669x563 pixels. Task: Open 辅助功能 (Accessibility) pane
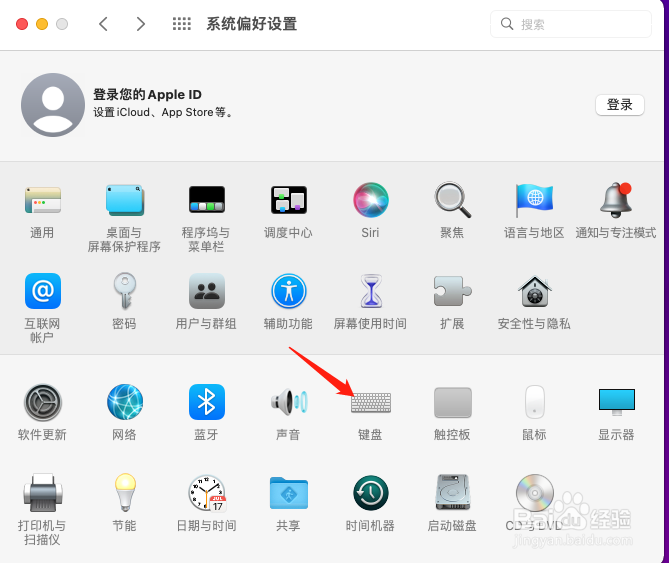pyautogui.click(x=288, y=291)
